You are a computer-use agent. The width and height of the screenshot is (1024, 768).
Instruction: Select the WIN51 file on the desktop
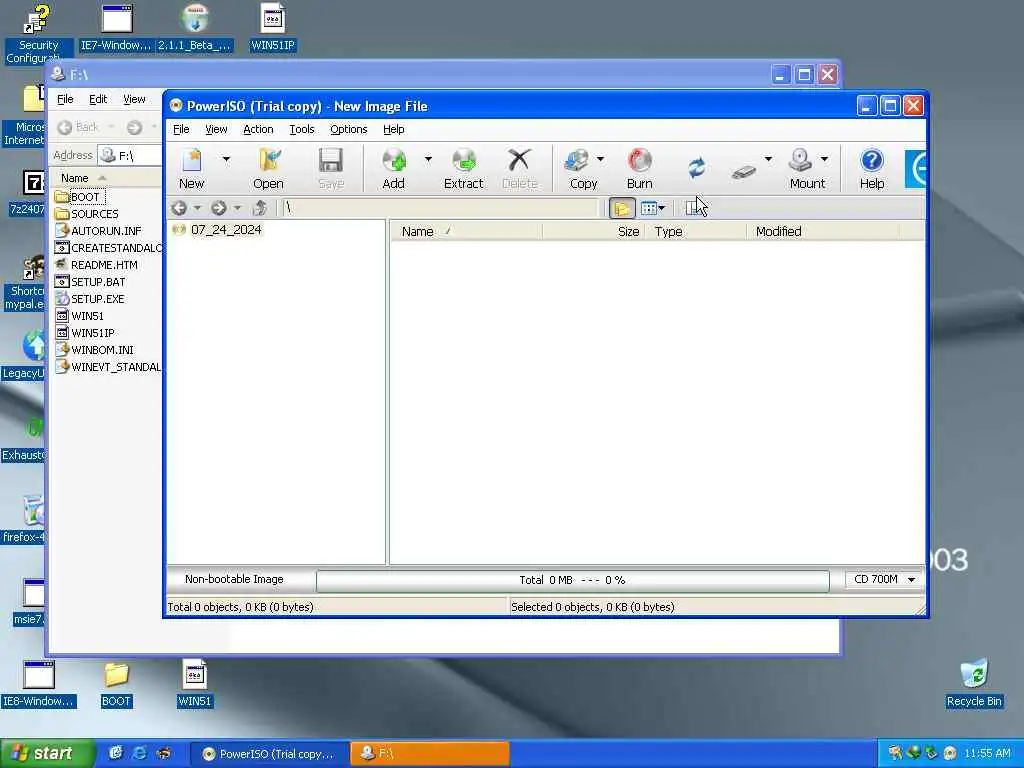click(195, 684)
